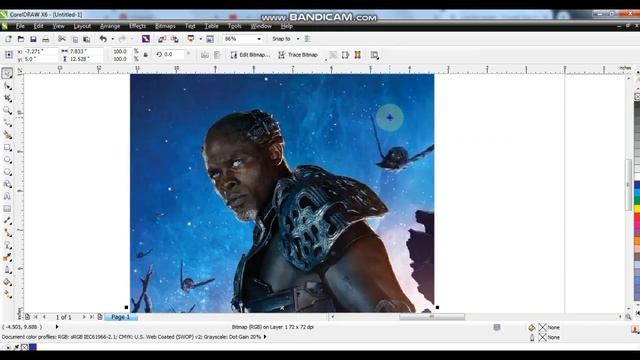640x360 pixels.
Task: Expand the document color profiles arrow
Action: click(x=265, y=337)
